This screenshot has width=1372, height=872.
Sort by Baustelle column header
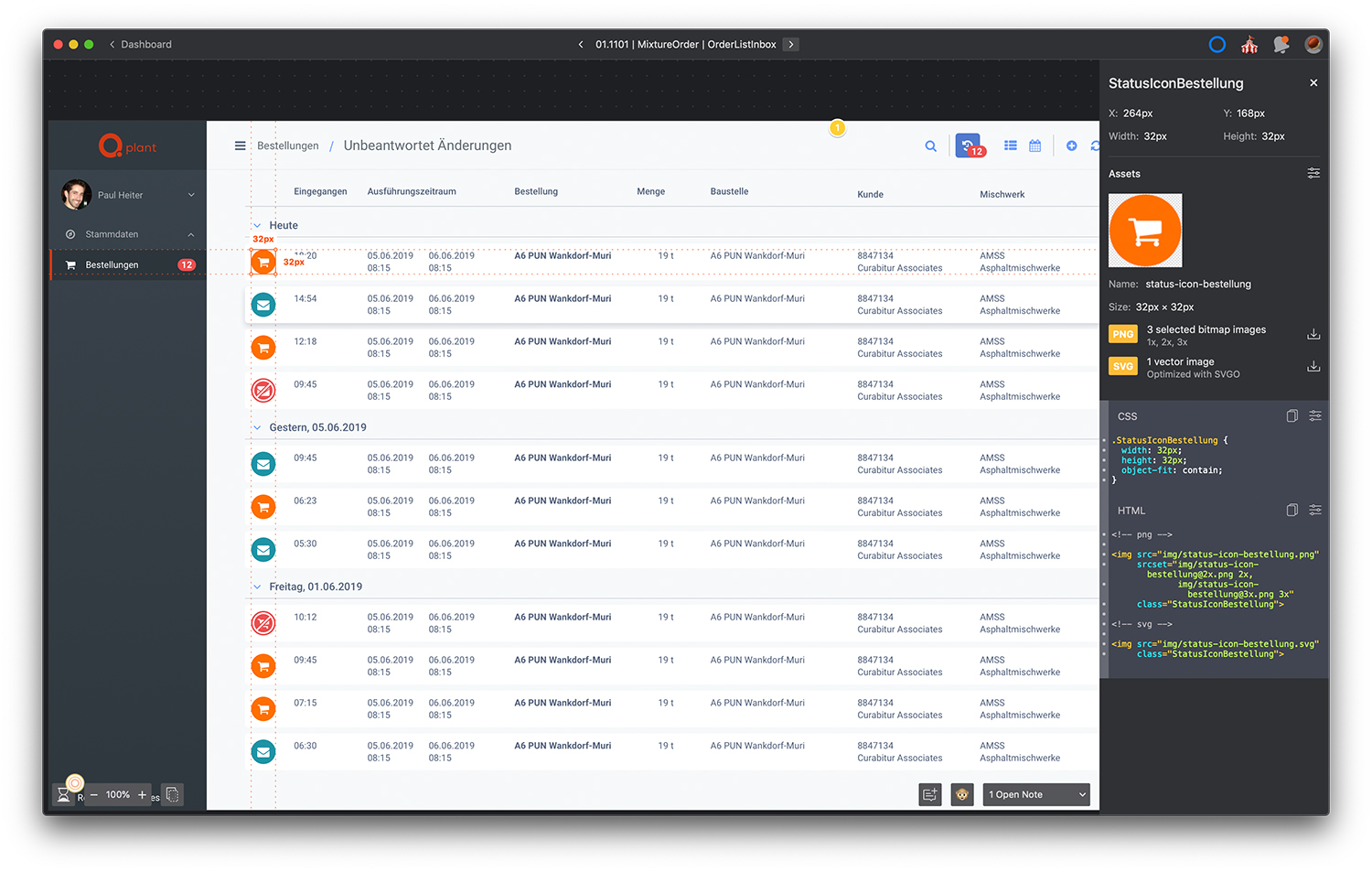coord(729,191)
